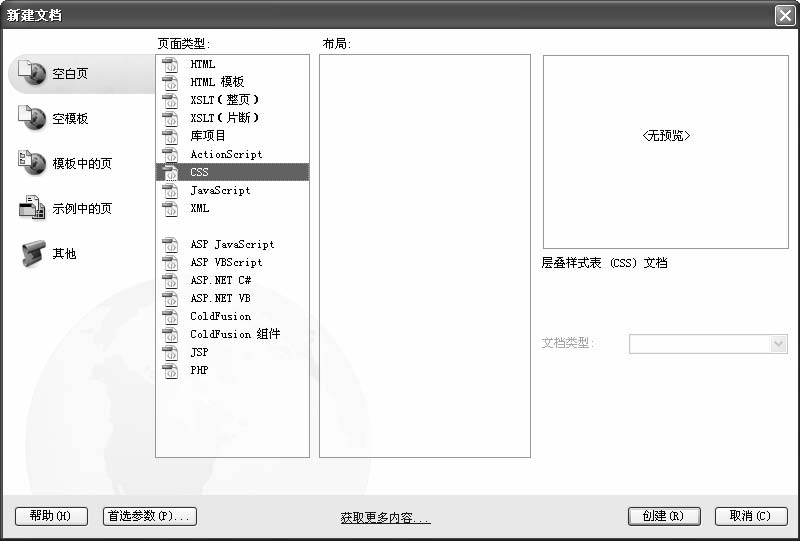The width and height of the screenshot is (800, 541).
Task: Click the 空白页 category icon
Action: tap(31, 73)
